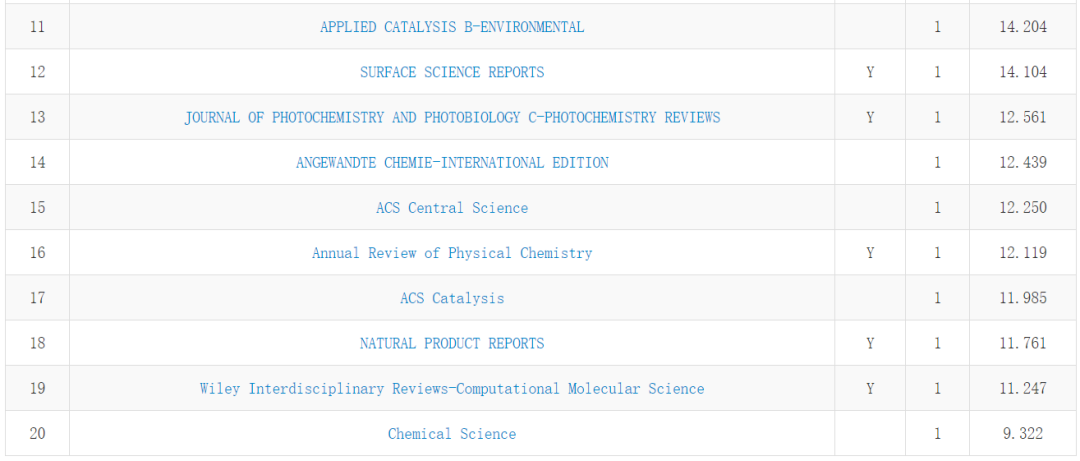Select the ANGEWANDTE CHEMIE-INTERNATIONAL EDITION link
Viewport: 1080px width, 461px height.
point(452,162)
